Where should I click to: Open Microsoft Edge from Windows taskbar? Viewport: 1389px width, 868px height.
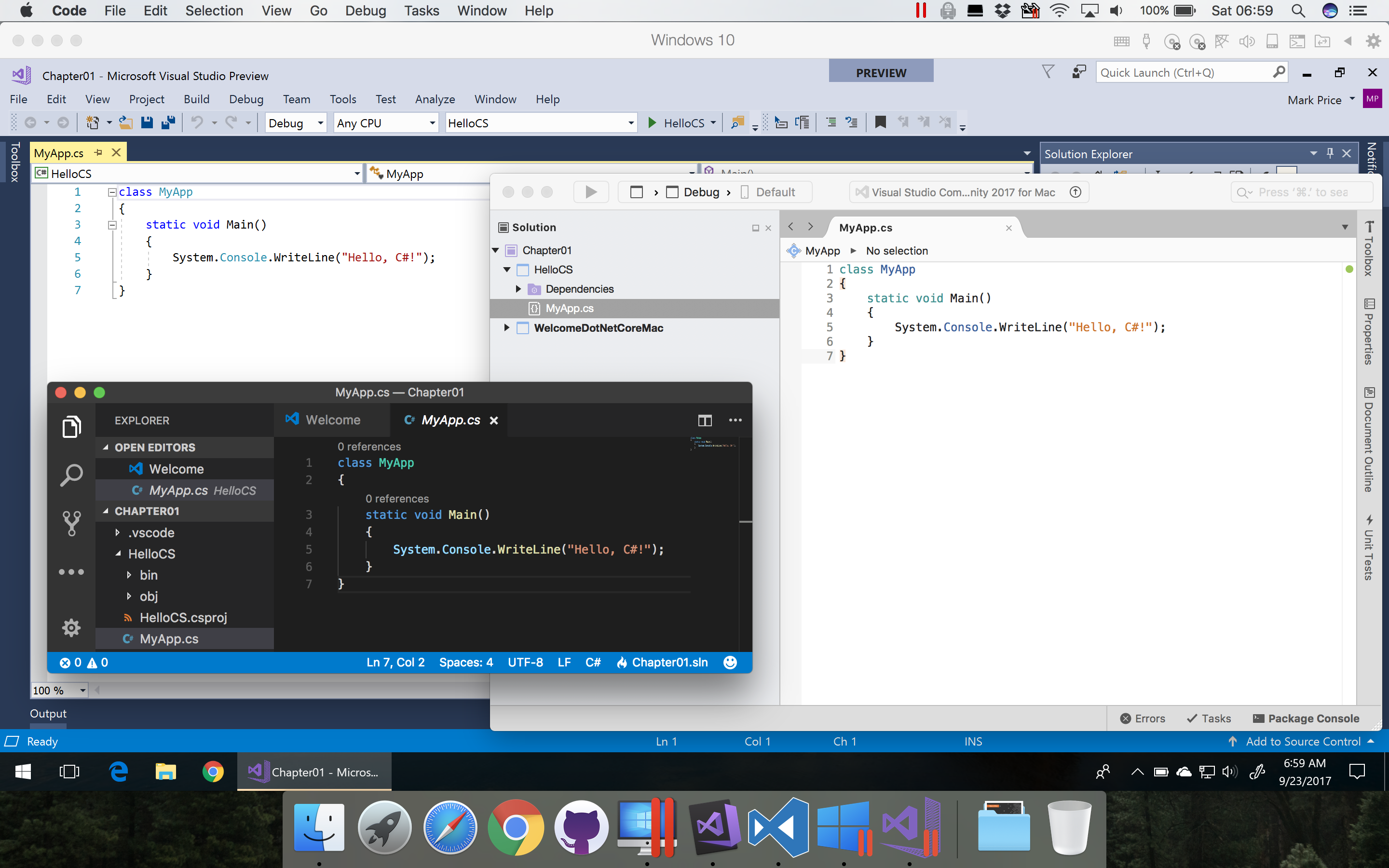coord(119,772)
